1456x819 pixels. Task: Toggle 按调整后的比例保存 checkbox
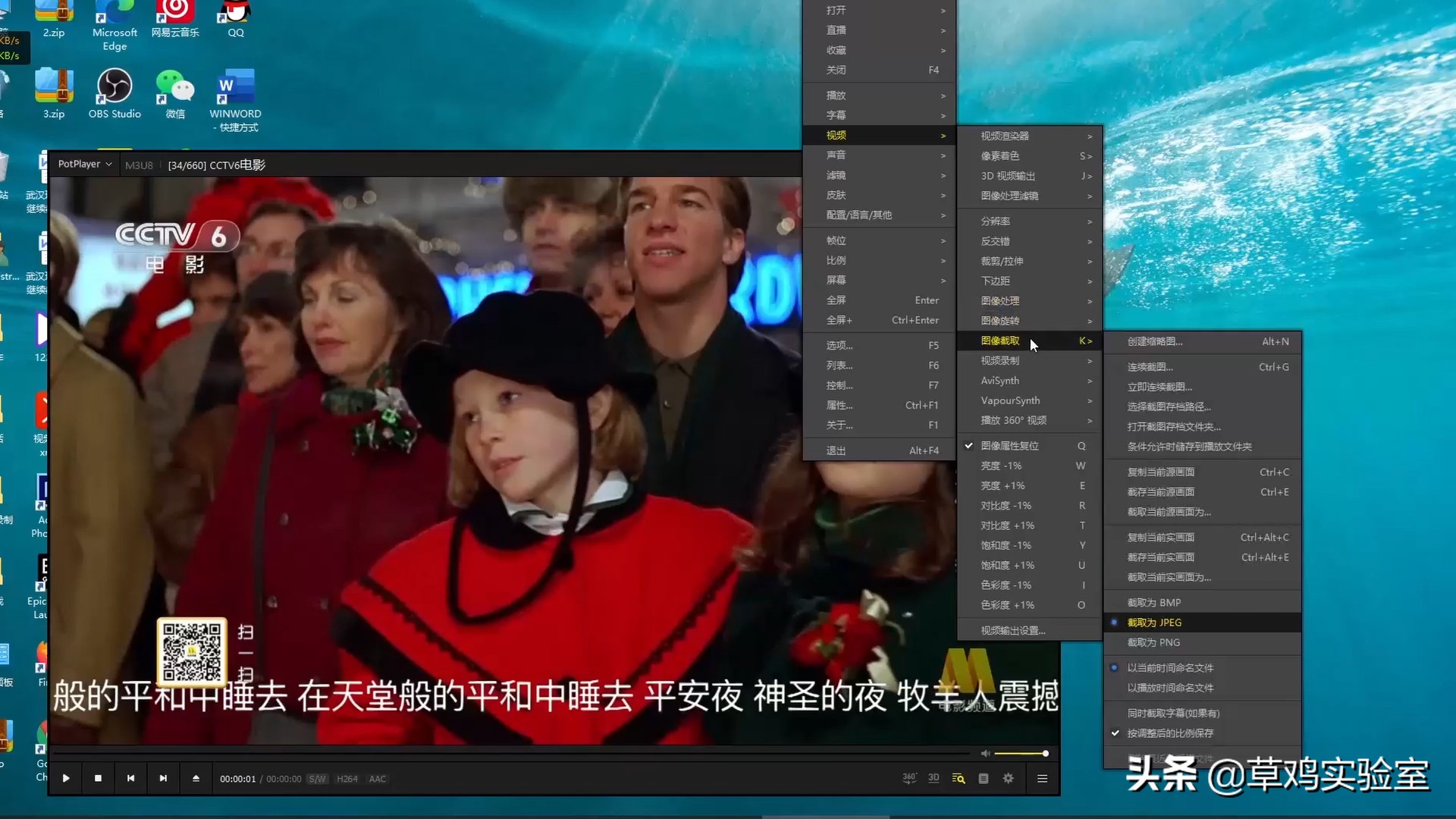(x=1203, y=733)
